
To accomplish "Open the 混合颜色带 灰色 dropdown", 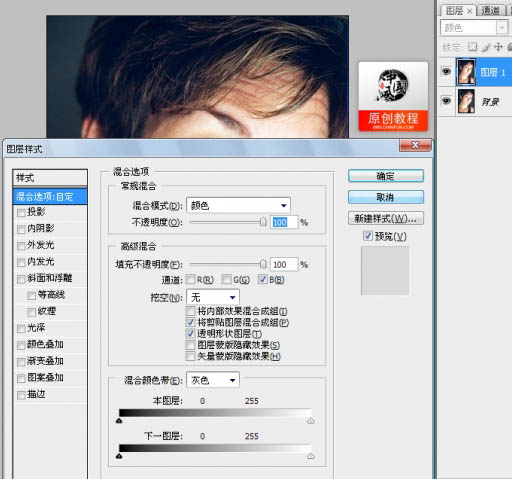I will [x=213, y=380].
